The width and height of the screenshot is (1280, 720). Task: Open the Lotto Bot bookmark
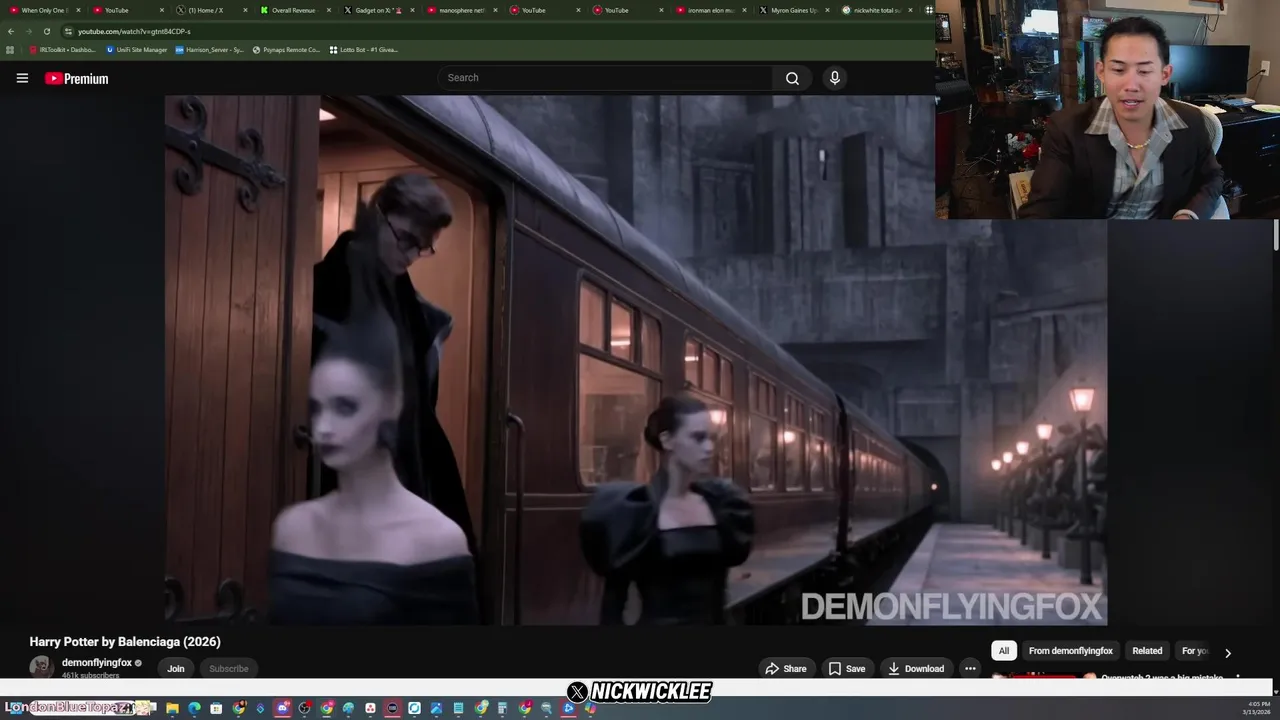[364, 49]
